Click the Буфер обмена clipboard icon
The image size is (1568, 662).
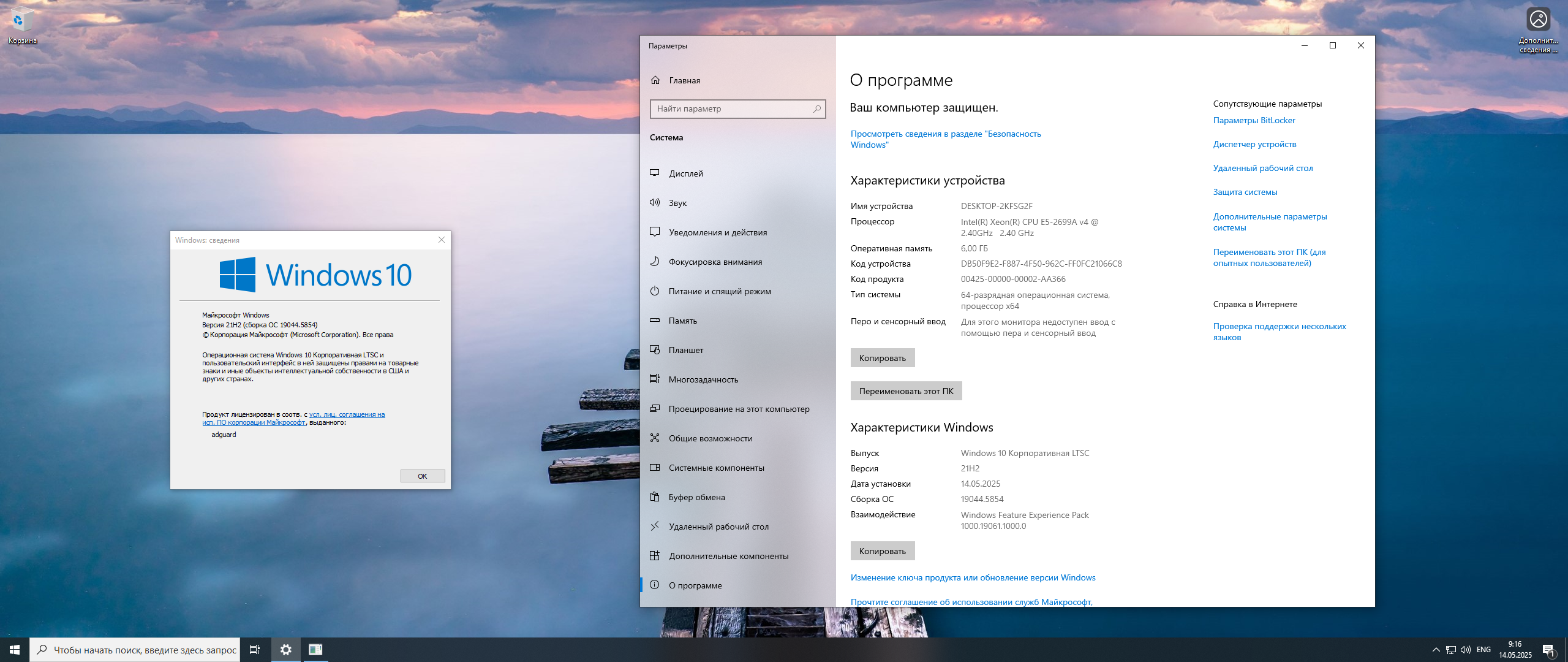coord(655,497)
